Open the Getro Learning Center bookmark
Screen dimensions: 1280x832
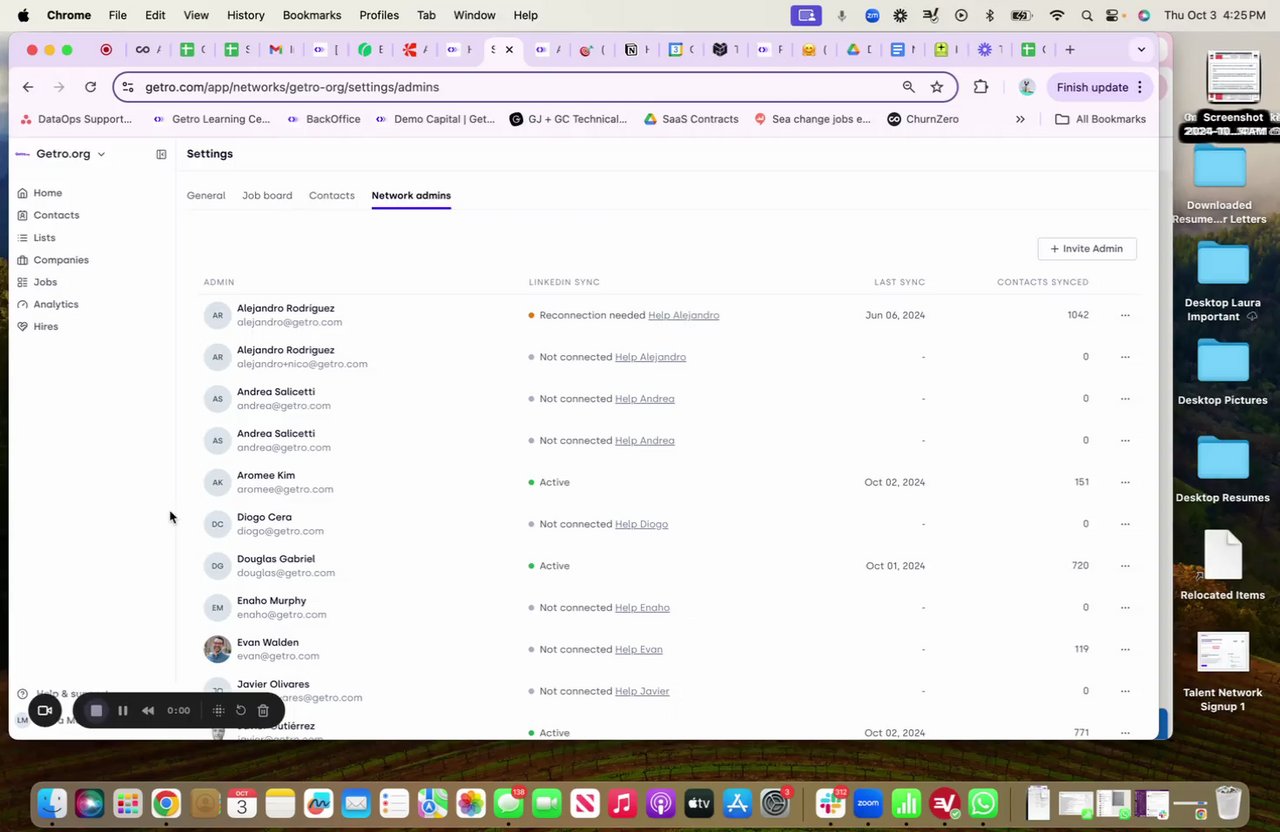pyautogui.click(x=211, y=119)
